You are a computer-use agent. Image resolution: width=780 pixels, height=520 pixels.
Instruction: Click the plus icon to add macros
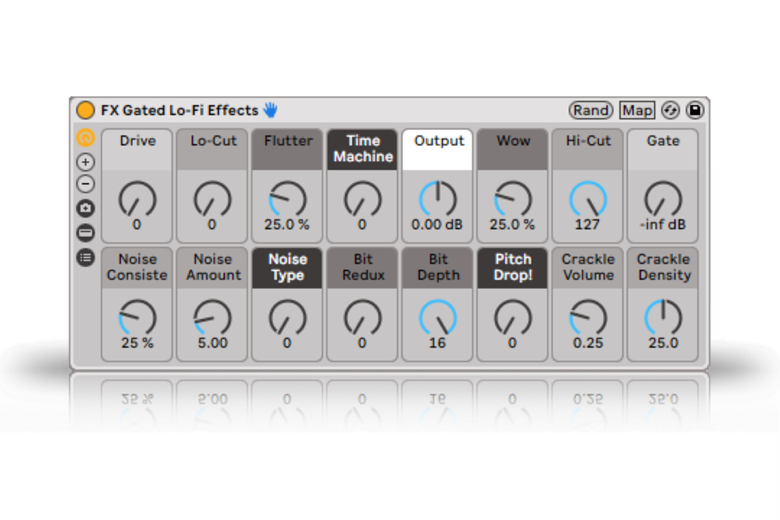(x=86, y=162)
